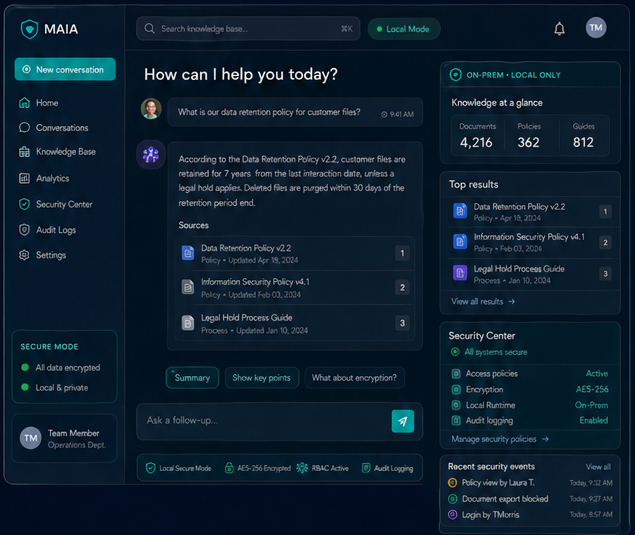Select the Summary suggestion chip

[x=192, y=378]
